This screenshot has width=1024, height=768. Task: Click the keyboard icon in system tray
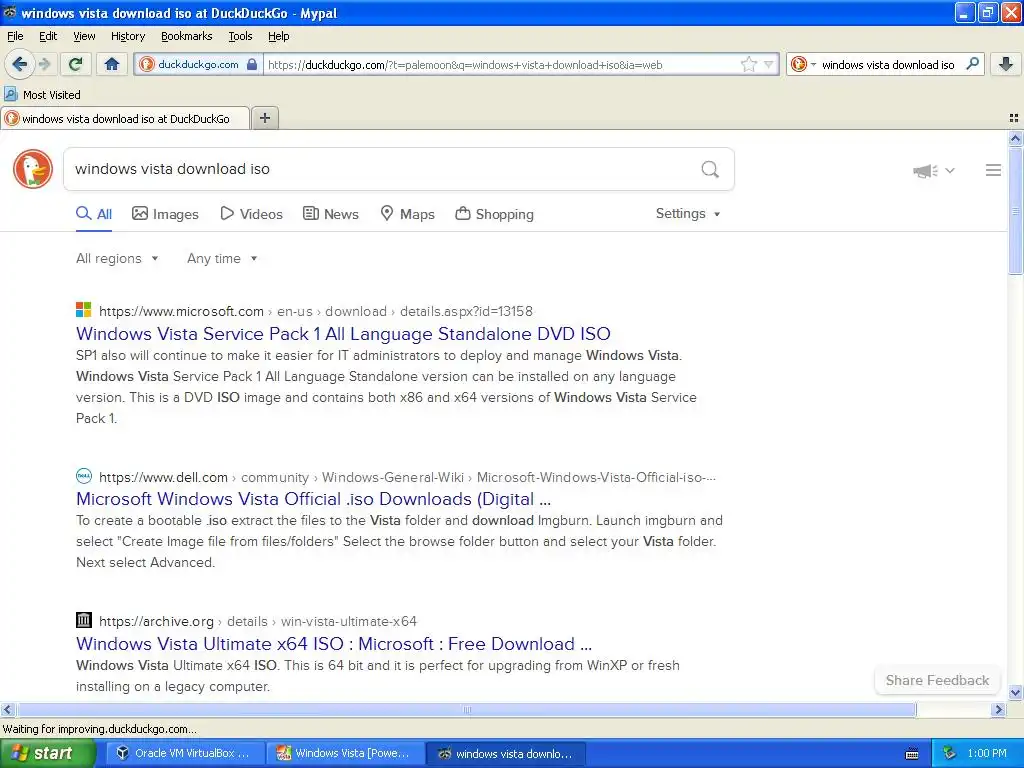click(x=912, y=754)
